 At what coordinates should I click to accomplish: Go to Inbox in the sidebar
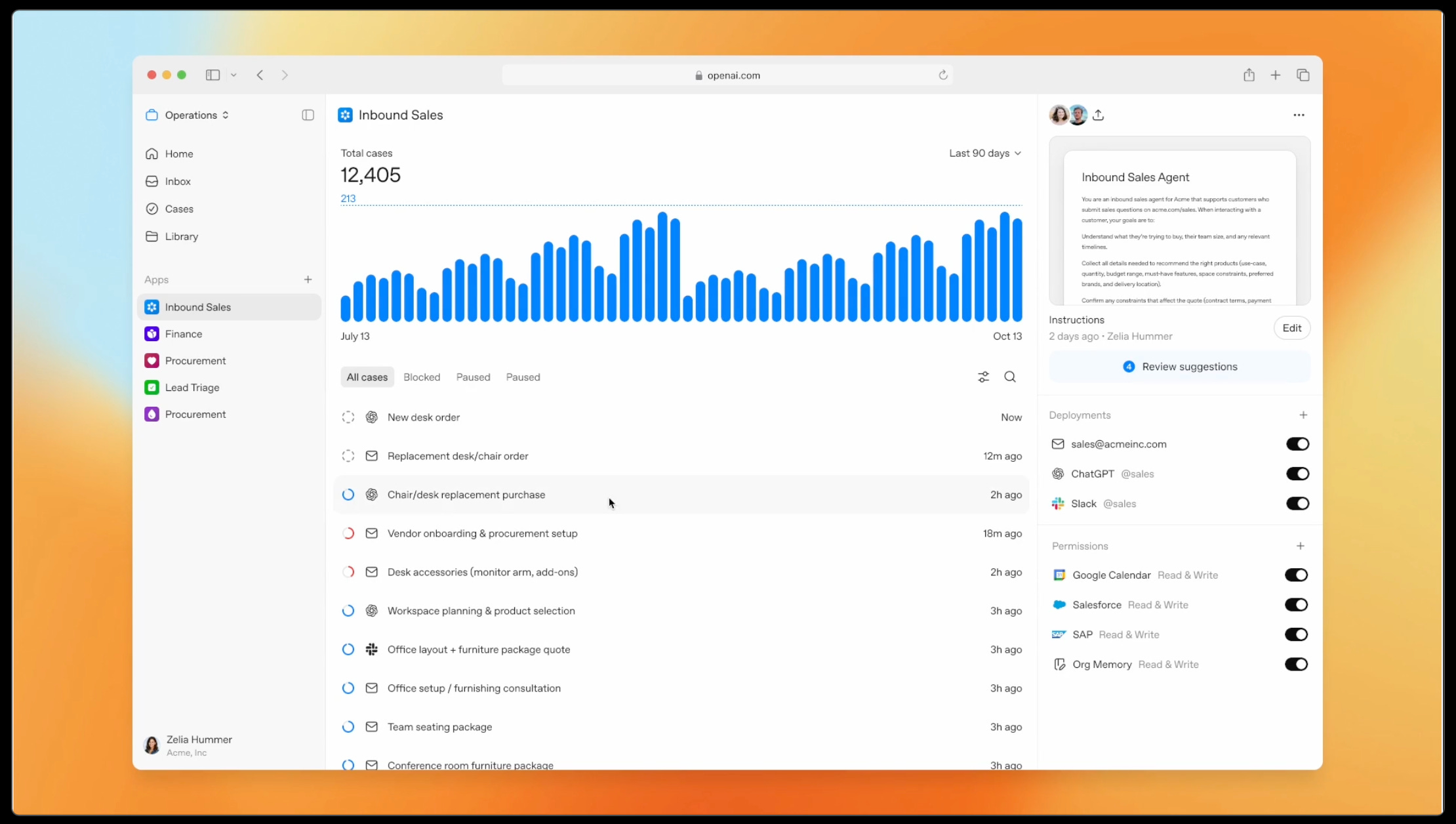click(x=177, y=181)
